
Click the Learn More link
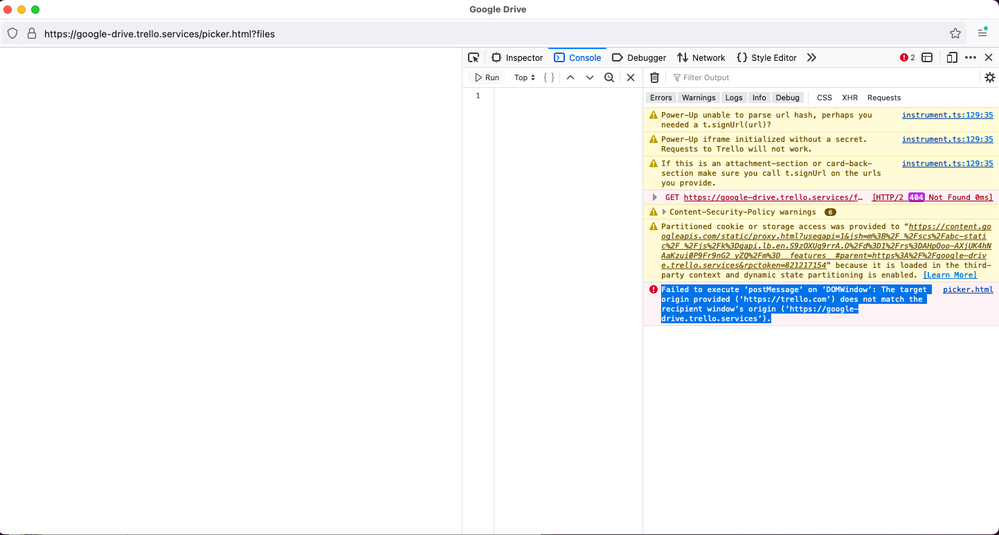[x=950, y=275]
